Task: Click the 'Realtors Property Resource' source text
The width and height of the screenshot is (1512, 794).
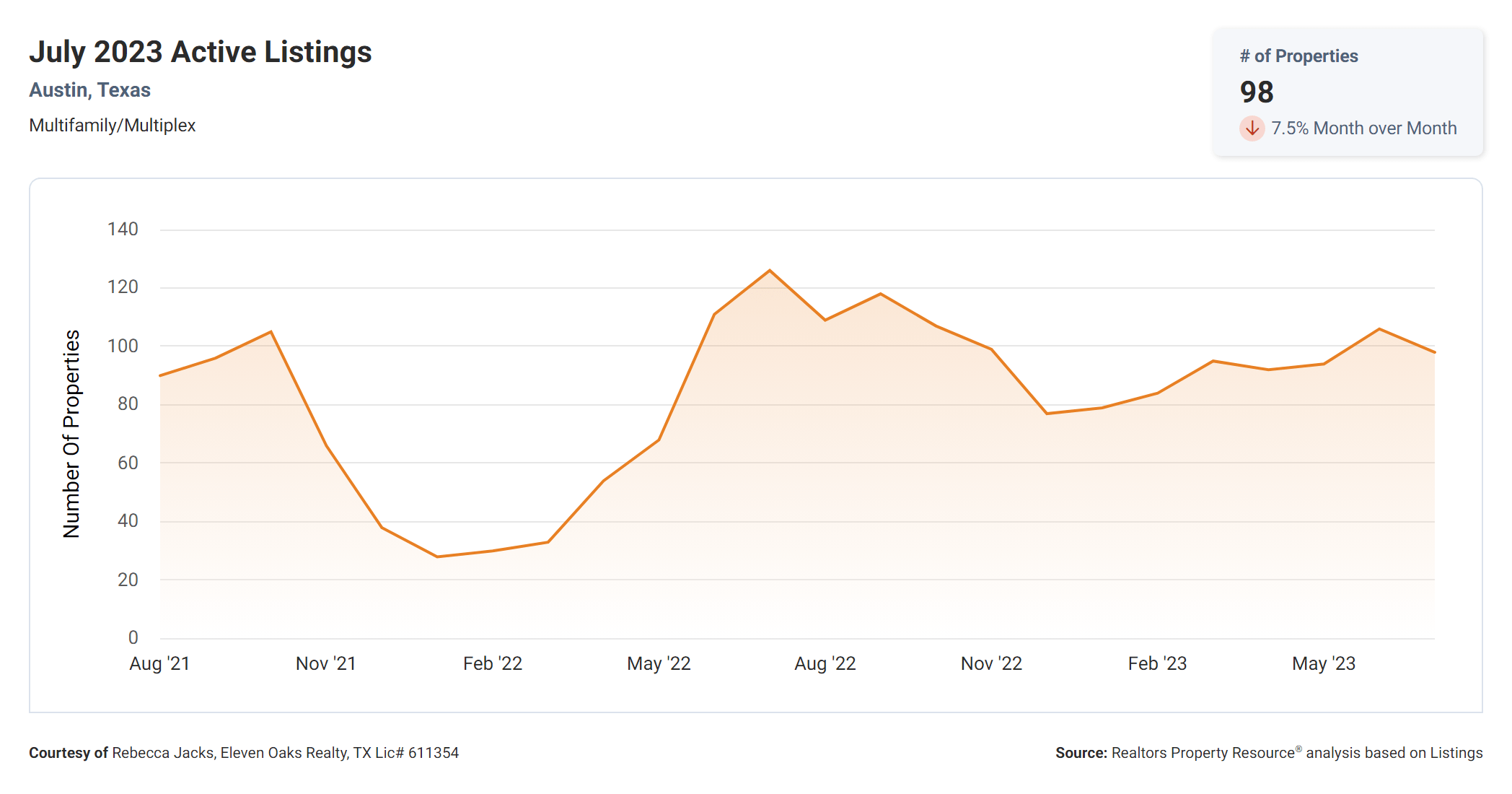Action: pos(1203,753)
